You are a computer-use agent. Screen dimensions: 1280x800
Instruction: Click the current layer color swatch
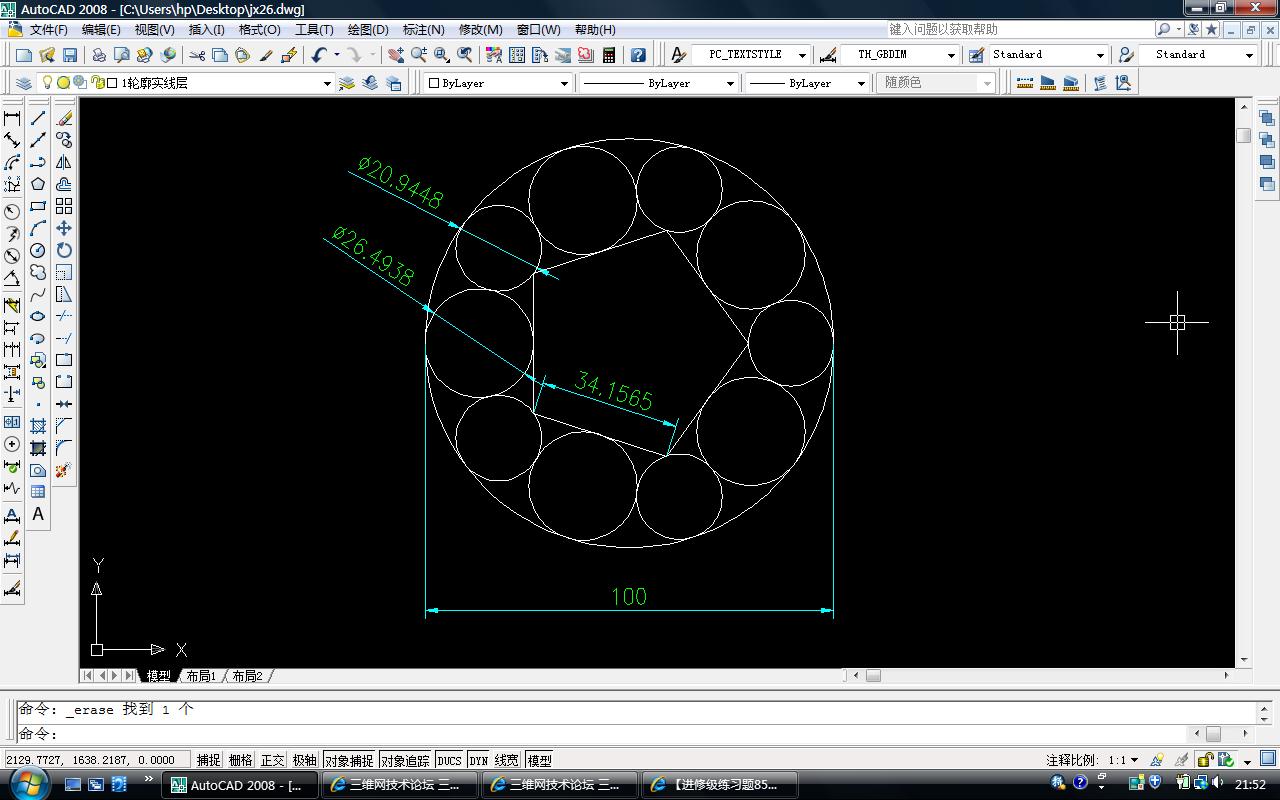pyautogui.click(x=112, y=83)
